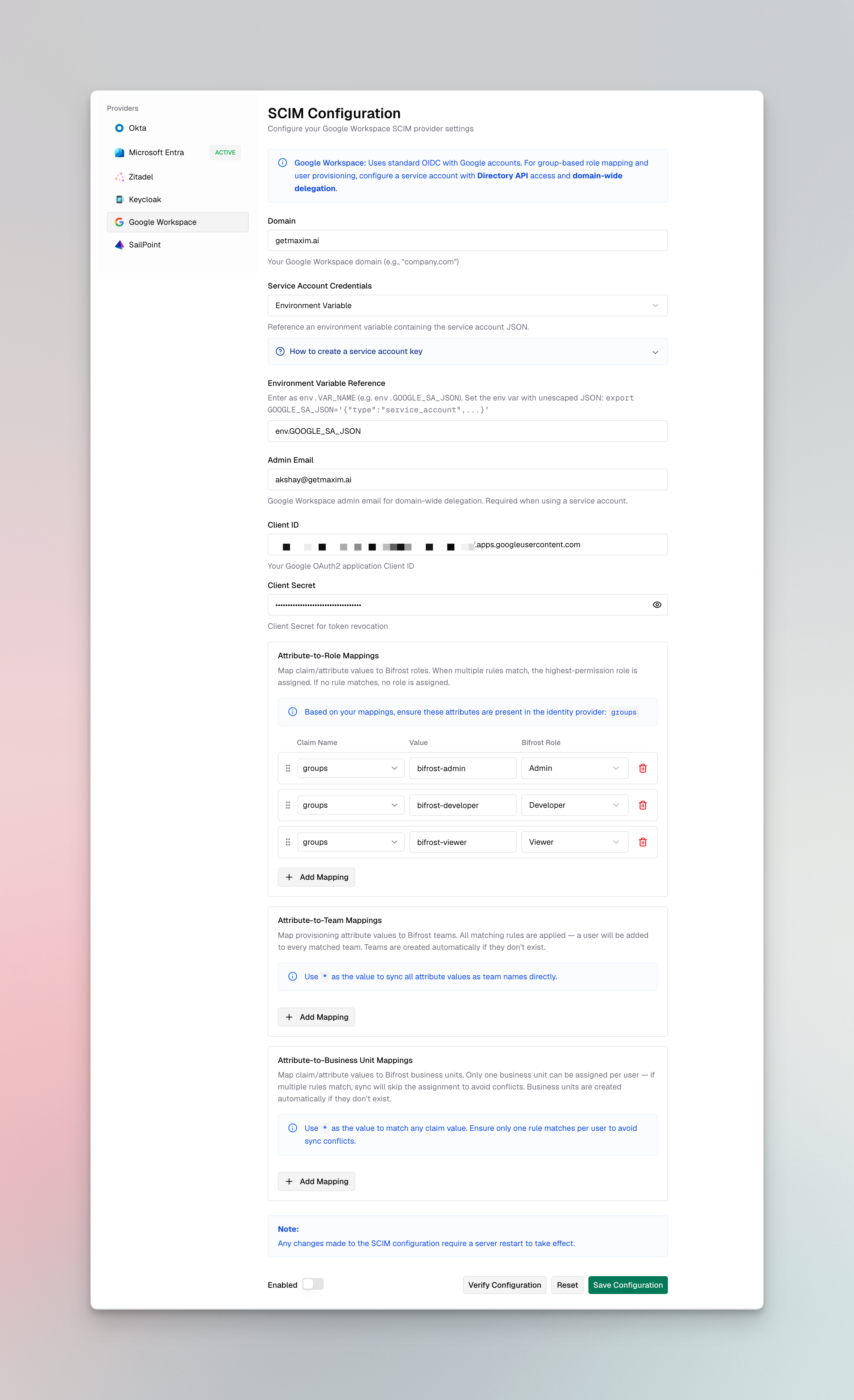Screen dimensions: 854x1400
Task: Edit the bifrost-admin value field
Action: (462, 768)
